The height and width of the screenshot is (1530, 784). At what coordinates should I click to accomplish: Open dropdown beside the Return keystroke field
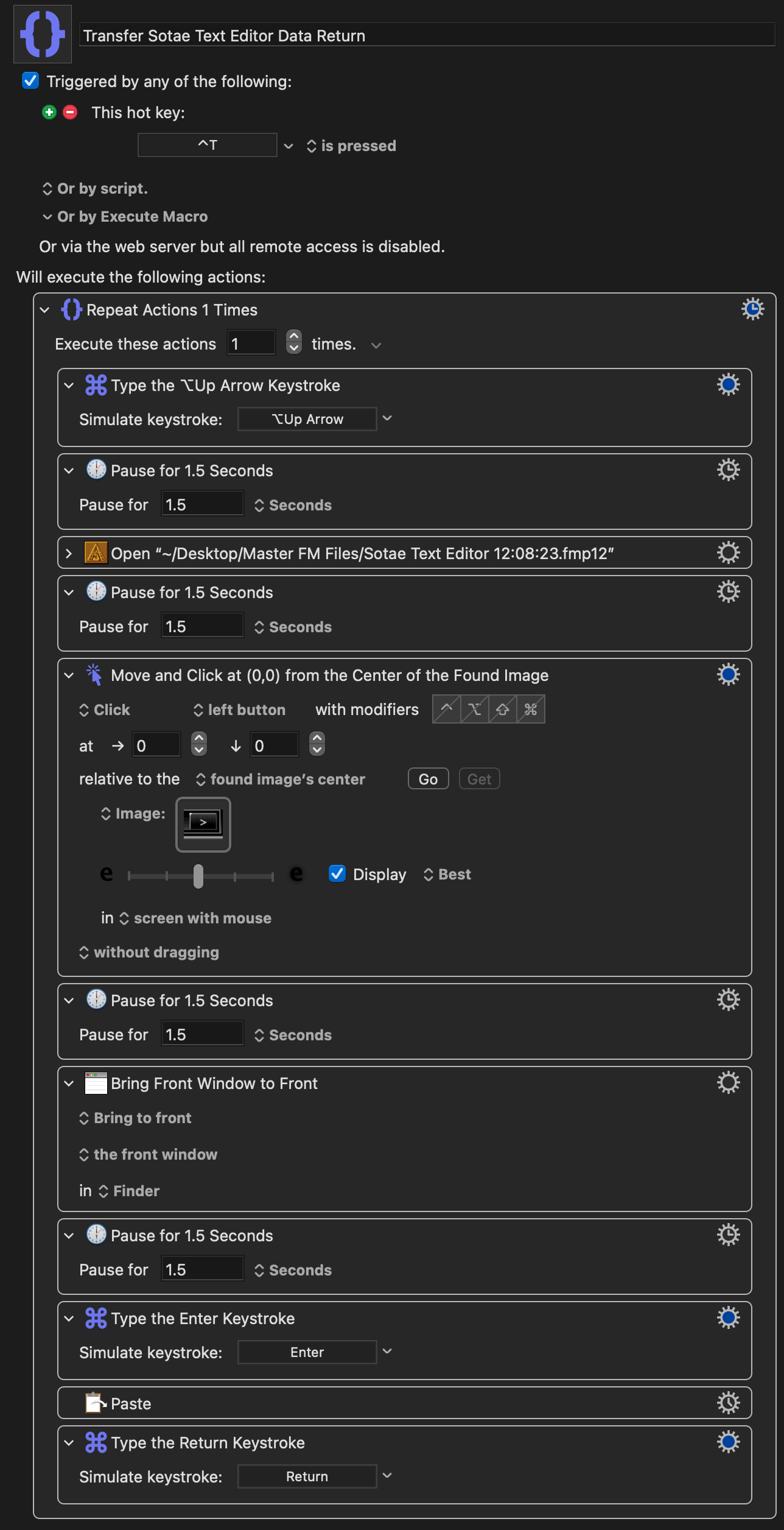[387, 1475]
